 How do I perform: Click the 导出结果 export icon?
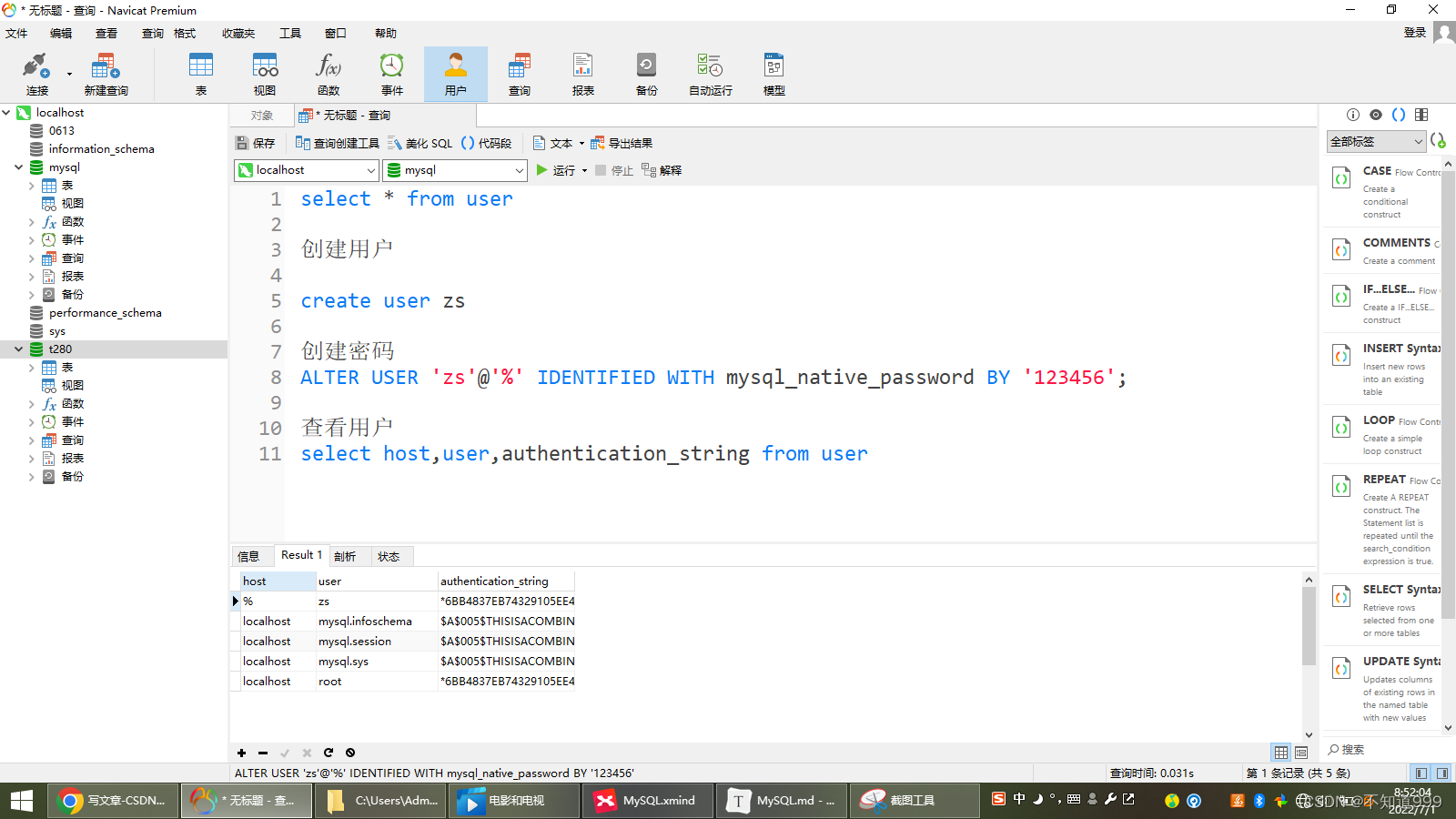click(x=622, y=142)
